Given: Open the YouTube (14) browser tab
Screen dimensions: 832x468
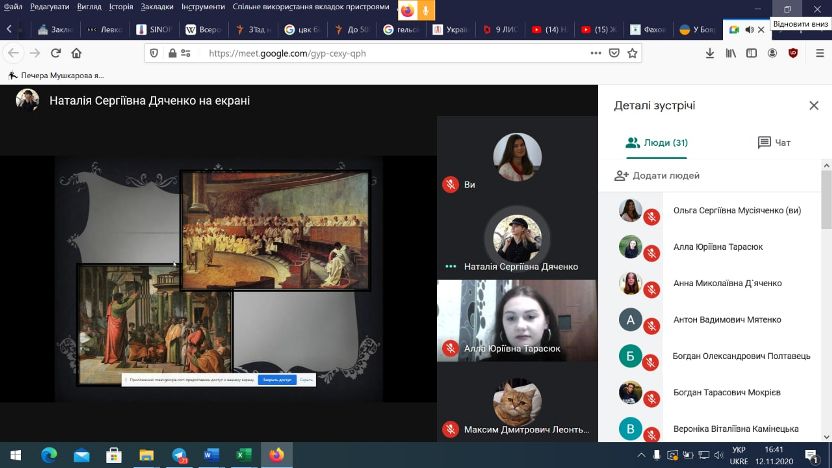Looking at the screenshot, I should (549, 30).
